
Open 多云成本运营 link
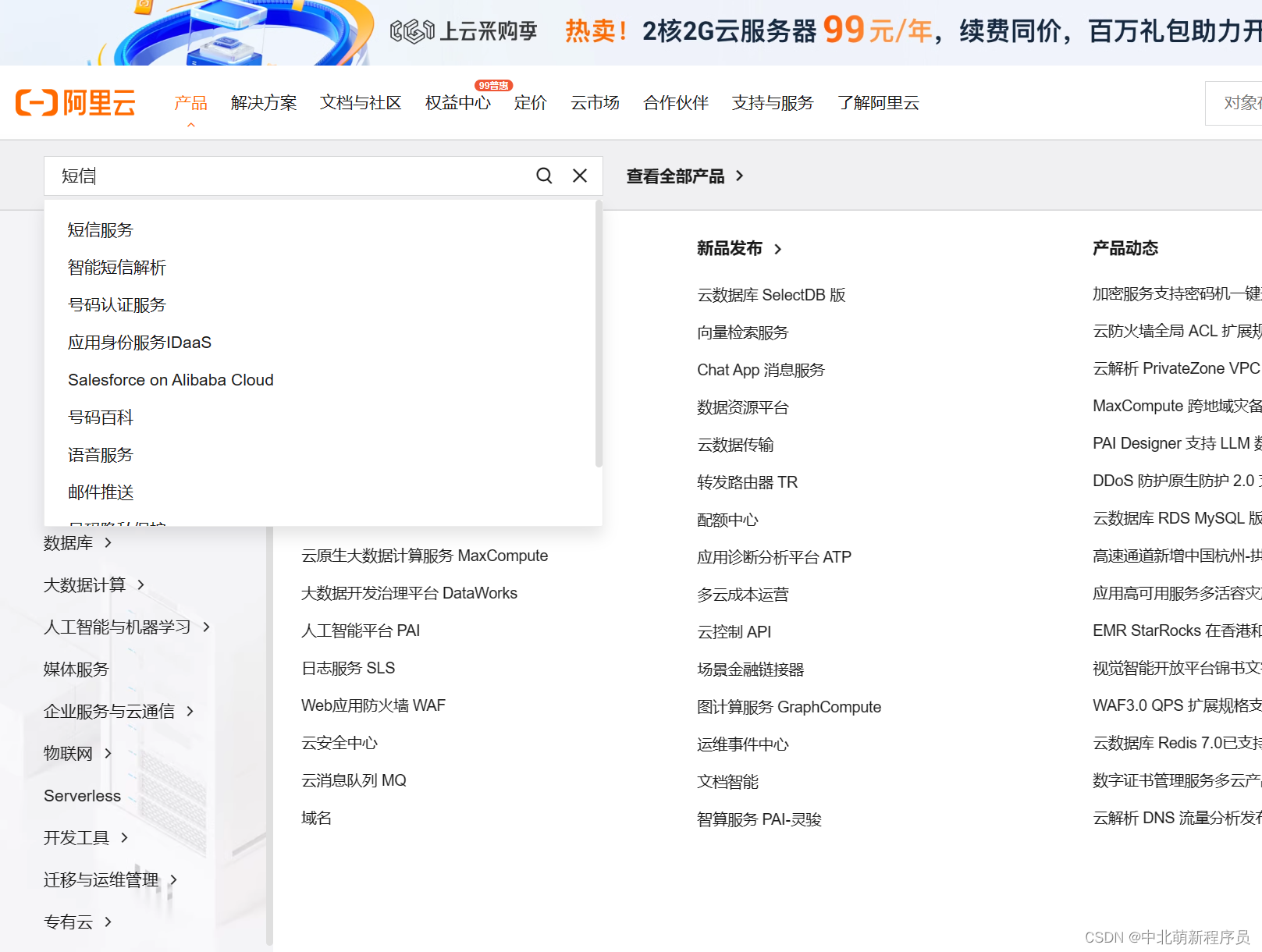(743, 595)
